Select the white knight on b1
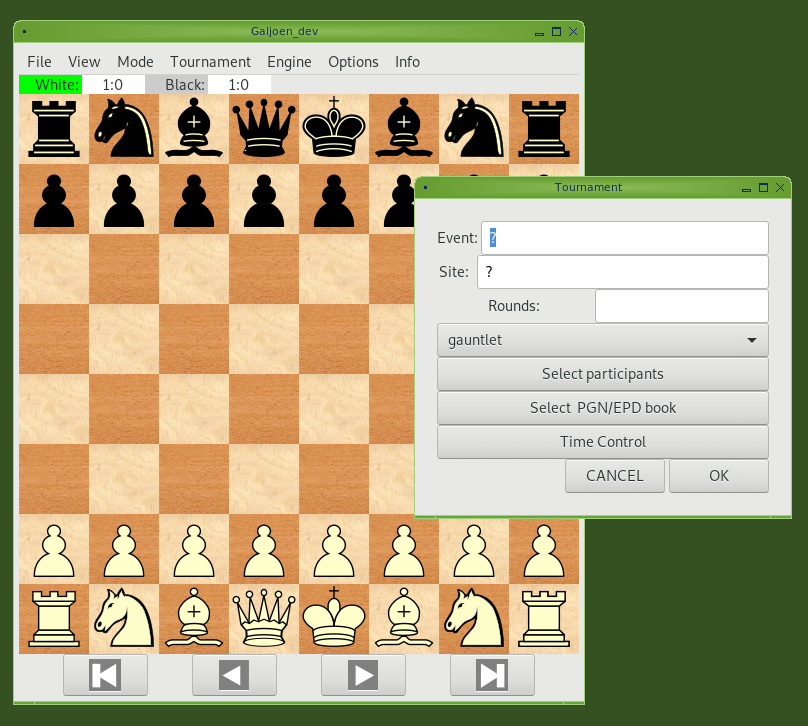808x726 pixels. click(x=124, y=619)
